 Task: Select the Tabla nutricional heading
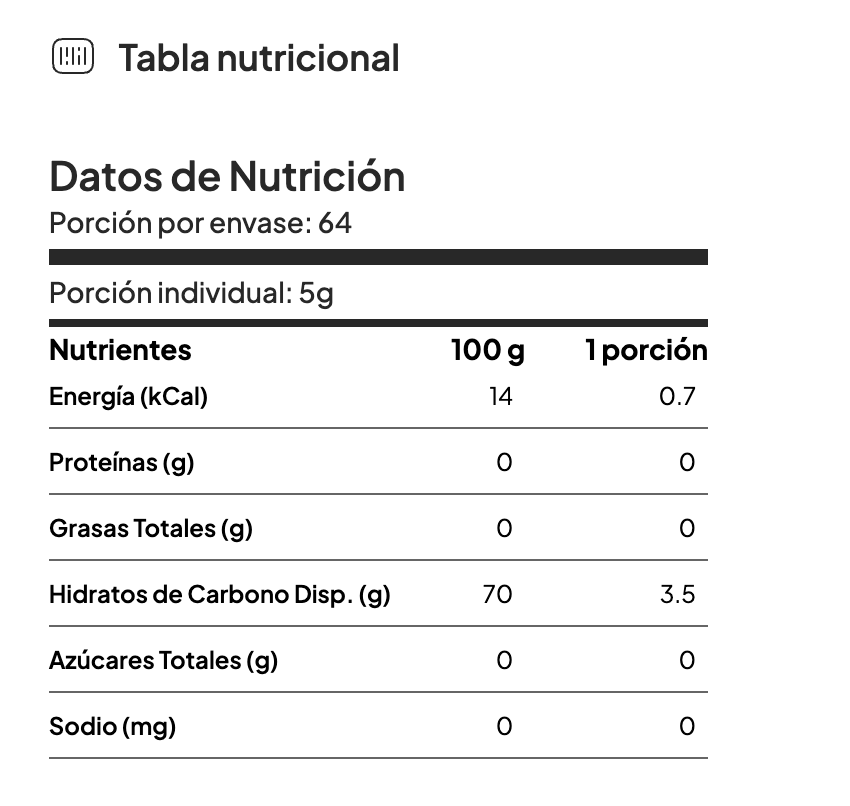(x=259, y=58)
